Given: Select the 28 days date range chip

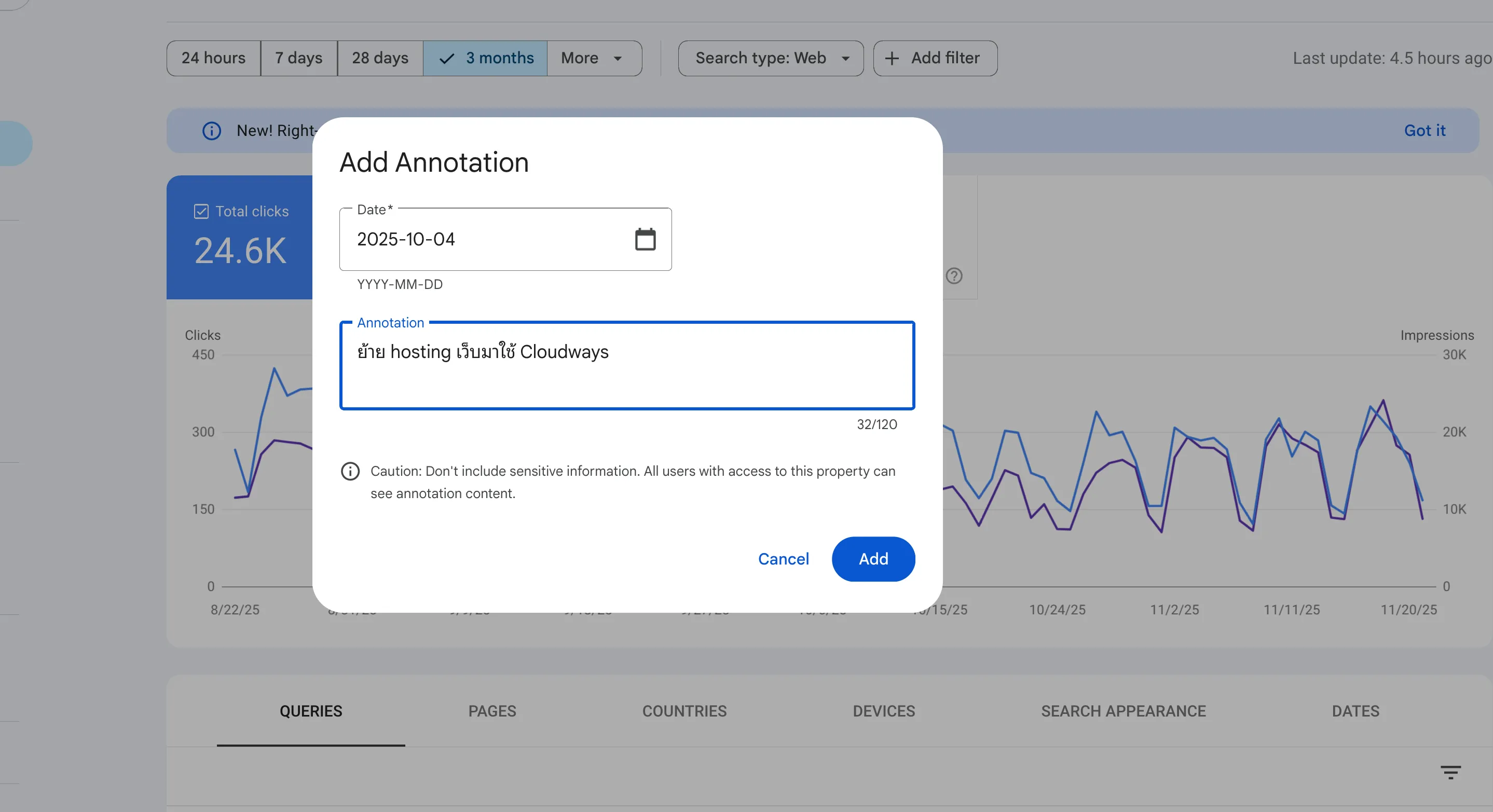Looking at the screenshot, I should (x=380, y=58).
